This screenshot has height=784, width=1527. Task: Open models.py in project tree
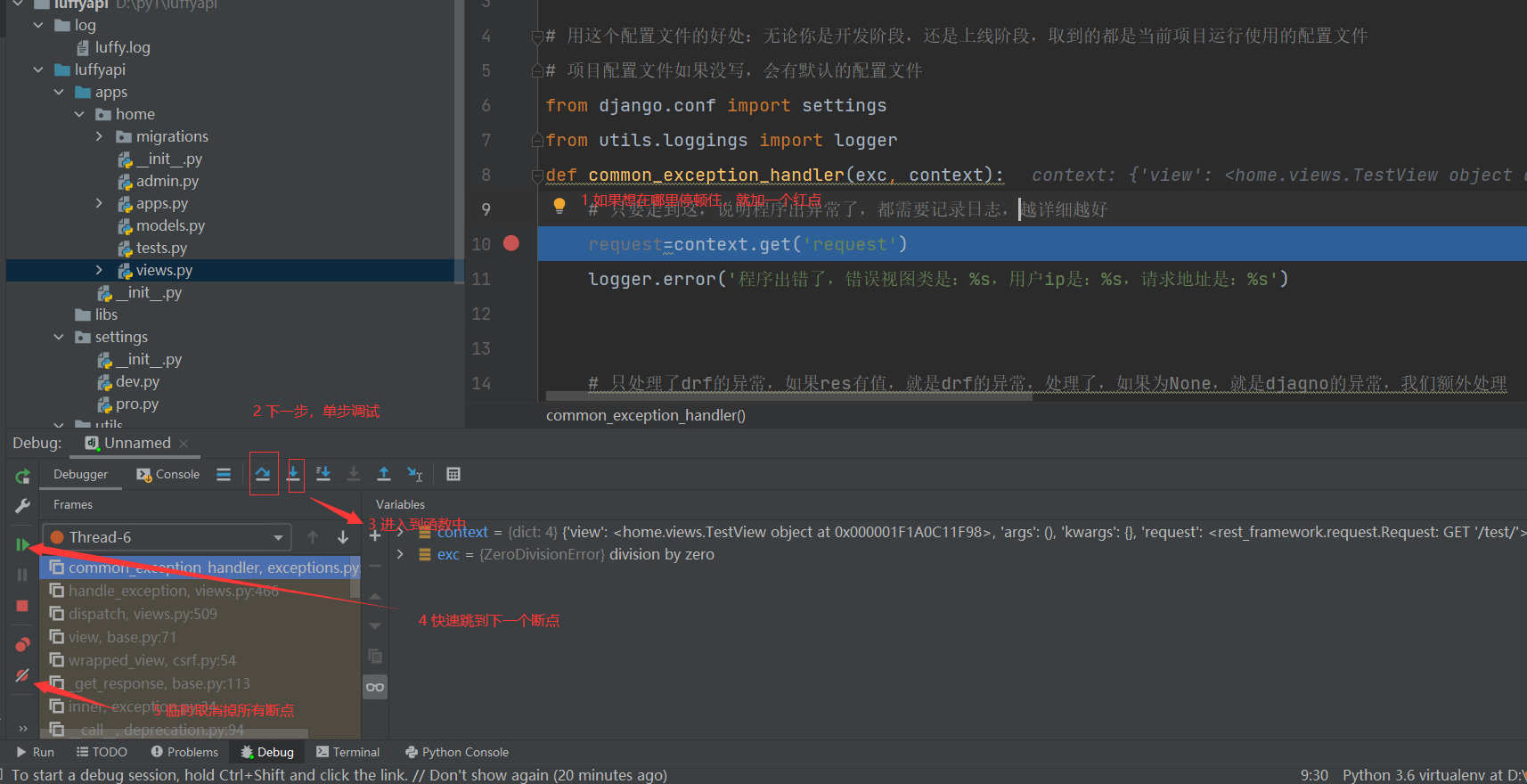(170, 225)
